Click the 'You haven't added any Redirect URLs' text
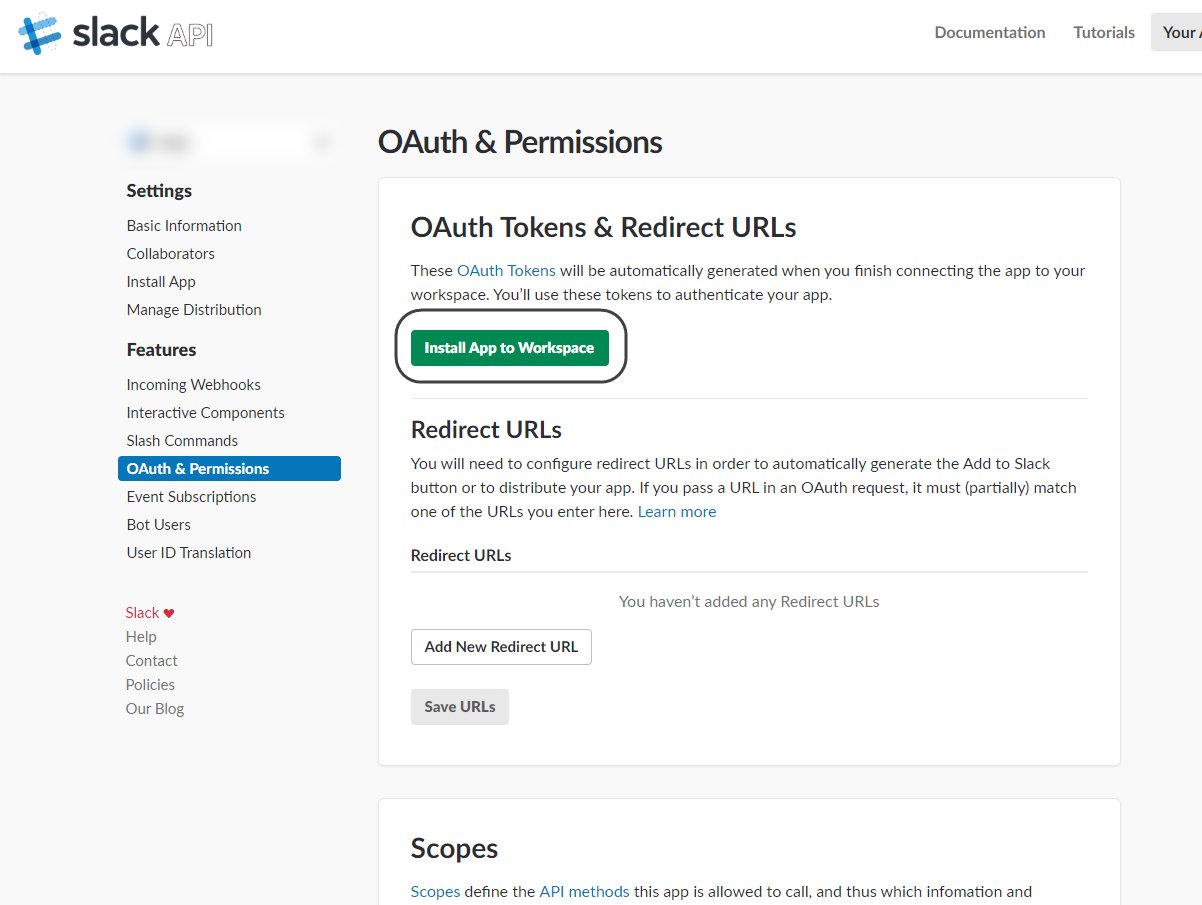 [x=749, y=602]
